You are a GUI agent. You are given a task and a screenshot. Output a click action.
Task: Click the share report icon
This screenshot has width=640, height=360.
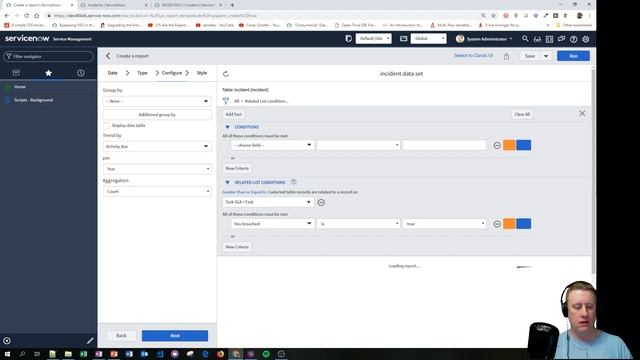coord(506,56)
